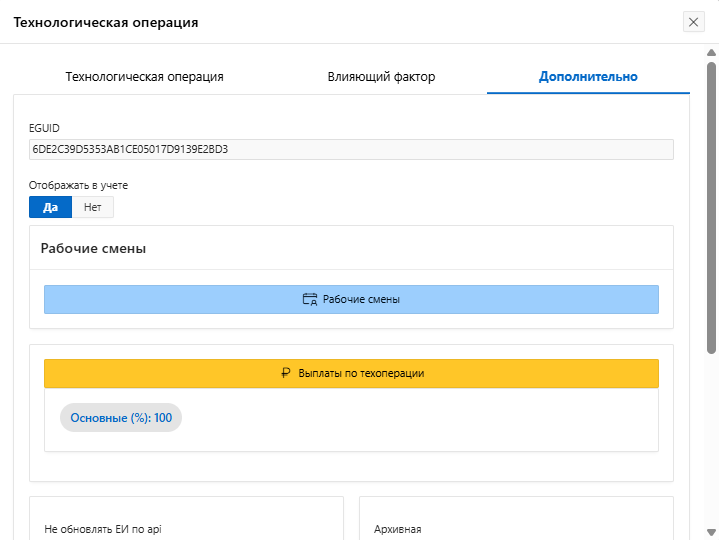The height and width of the screenshot is (540, 719).
Task: Switch to Технологическая операция tab
Action: (144, 76)
